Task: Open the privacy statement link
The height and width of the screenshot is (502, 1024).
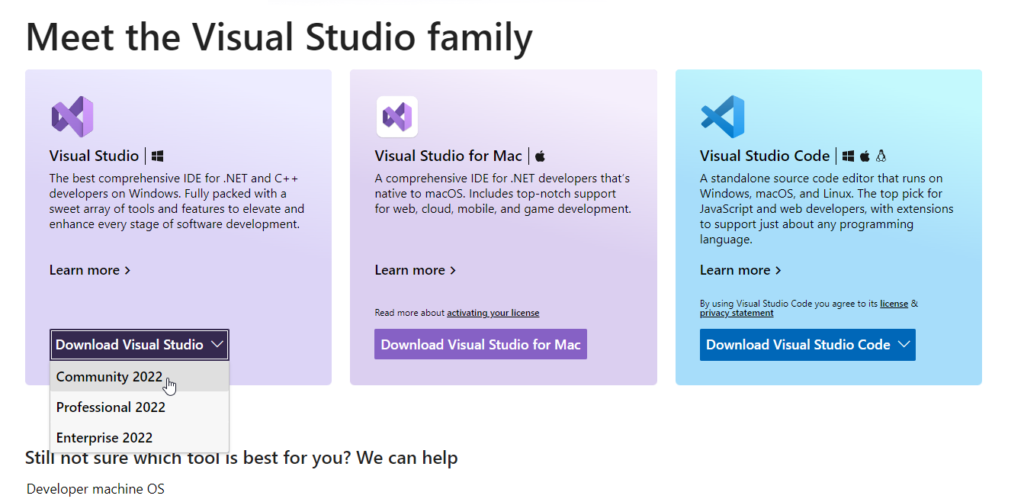Action: click(737, 313)
